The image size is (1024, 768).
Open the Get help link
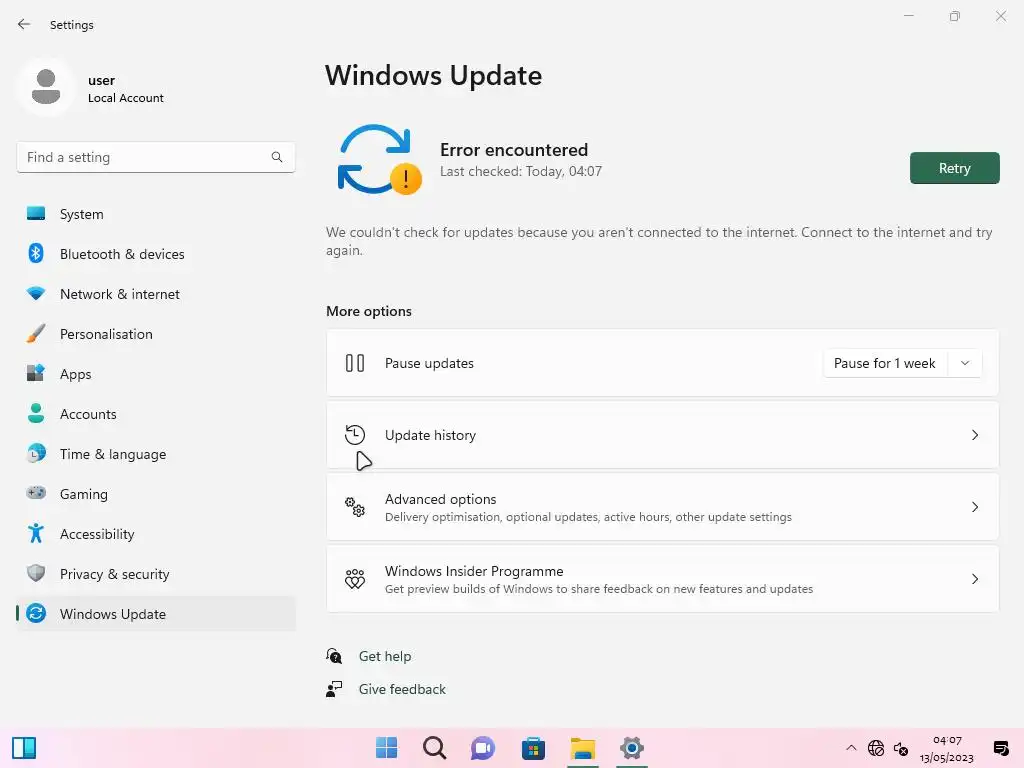tap(385, 656)
